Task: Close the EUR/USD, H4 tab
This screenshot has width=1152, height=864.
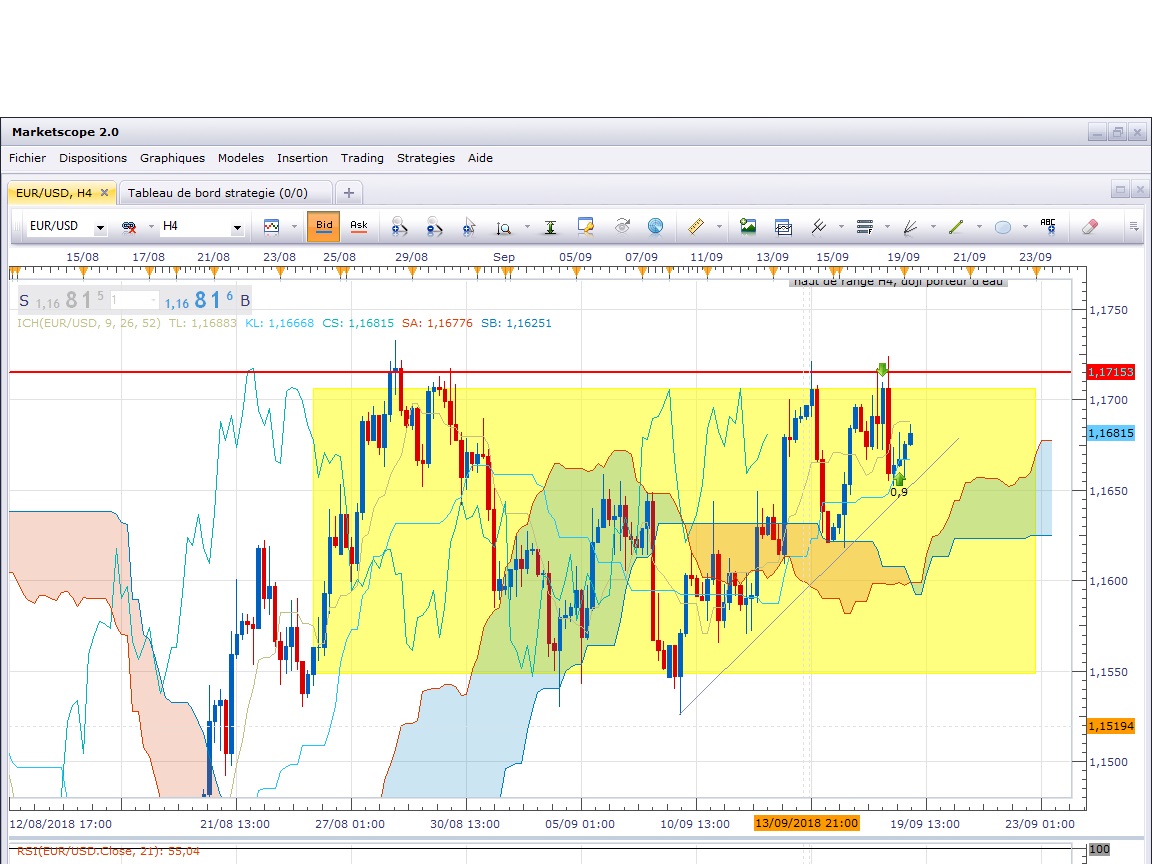Action: [x=104, y=193]
